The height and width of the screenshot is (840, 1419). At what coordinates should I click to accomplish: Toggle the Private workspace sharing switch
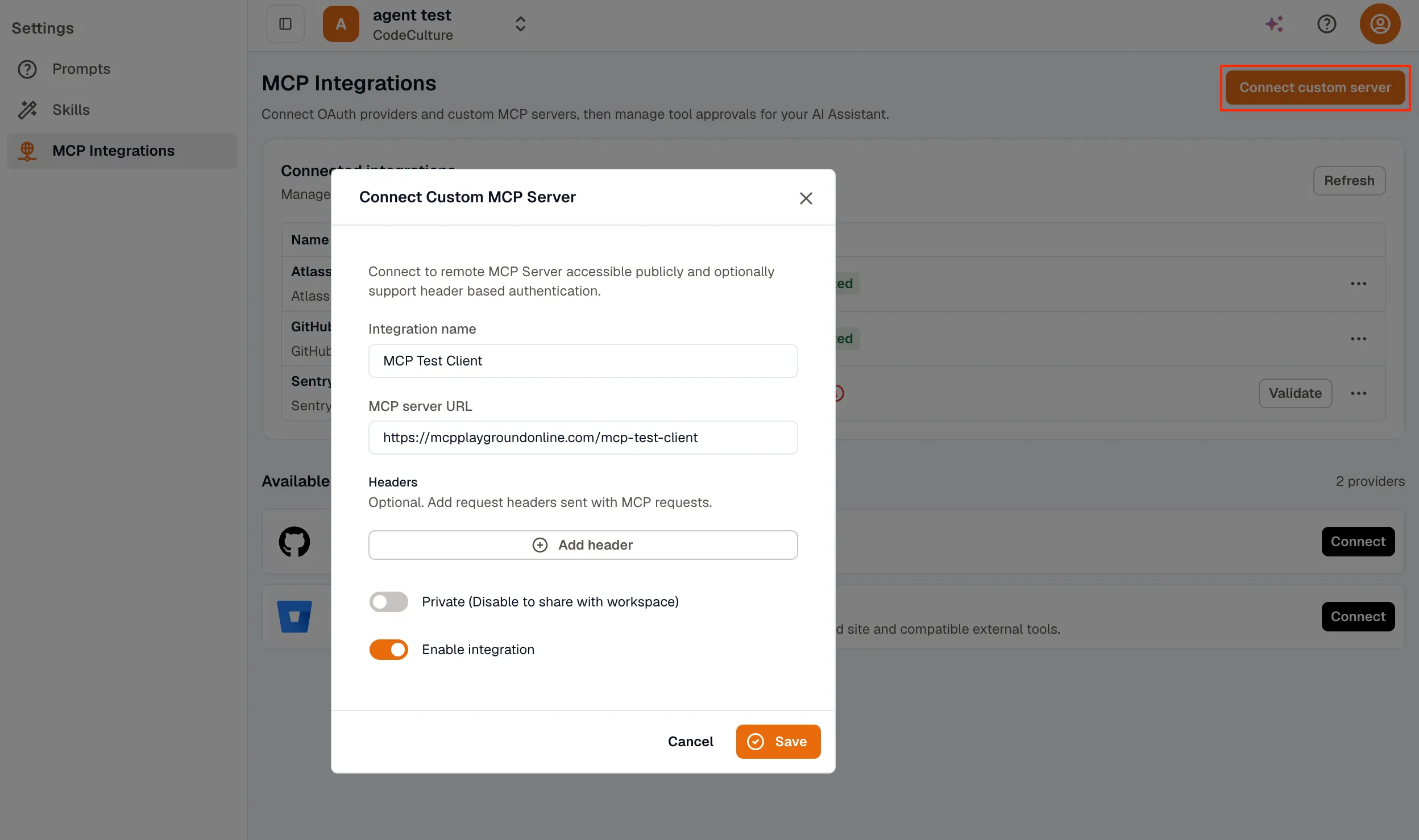388,602
